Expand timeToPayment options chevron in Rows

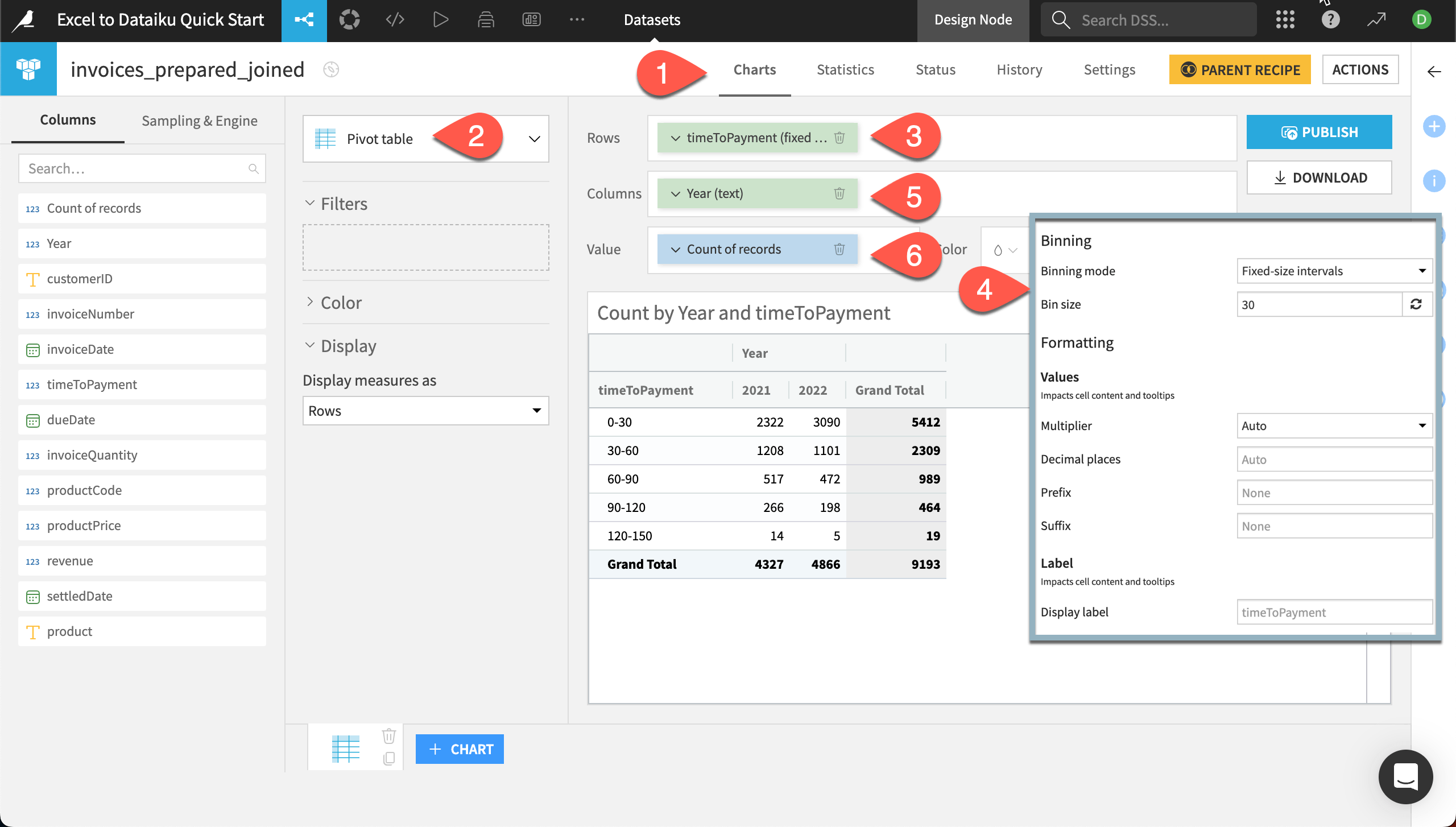675,138
